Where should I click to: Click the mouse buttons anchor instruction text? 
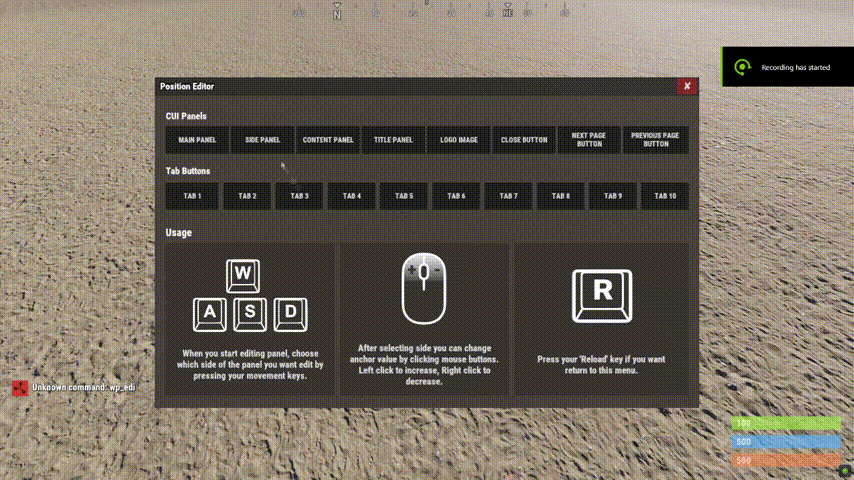[424, 364]
